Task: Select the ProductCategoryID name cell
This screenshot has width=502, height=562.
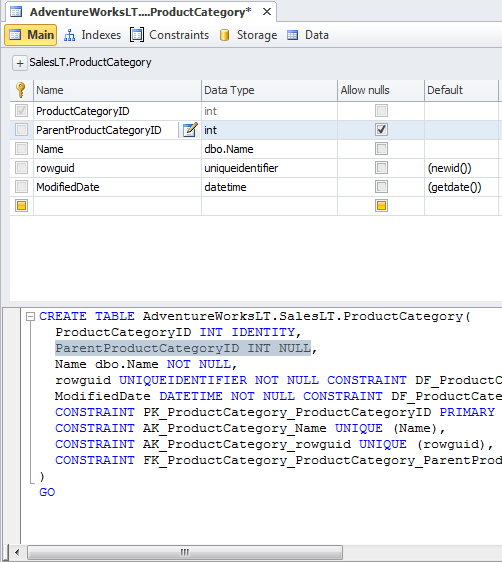Action: pyautogui.click(x=117, y=111)
